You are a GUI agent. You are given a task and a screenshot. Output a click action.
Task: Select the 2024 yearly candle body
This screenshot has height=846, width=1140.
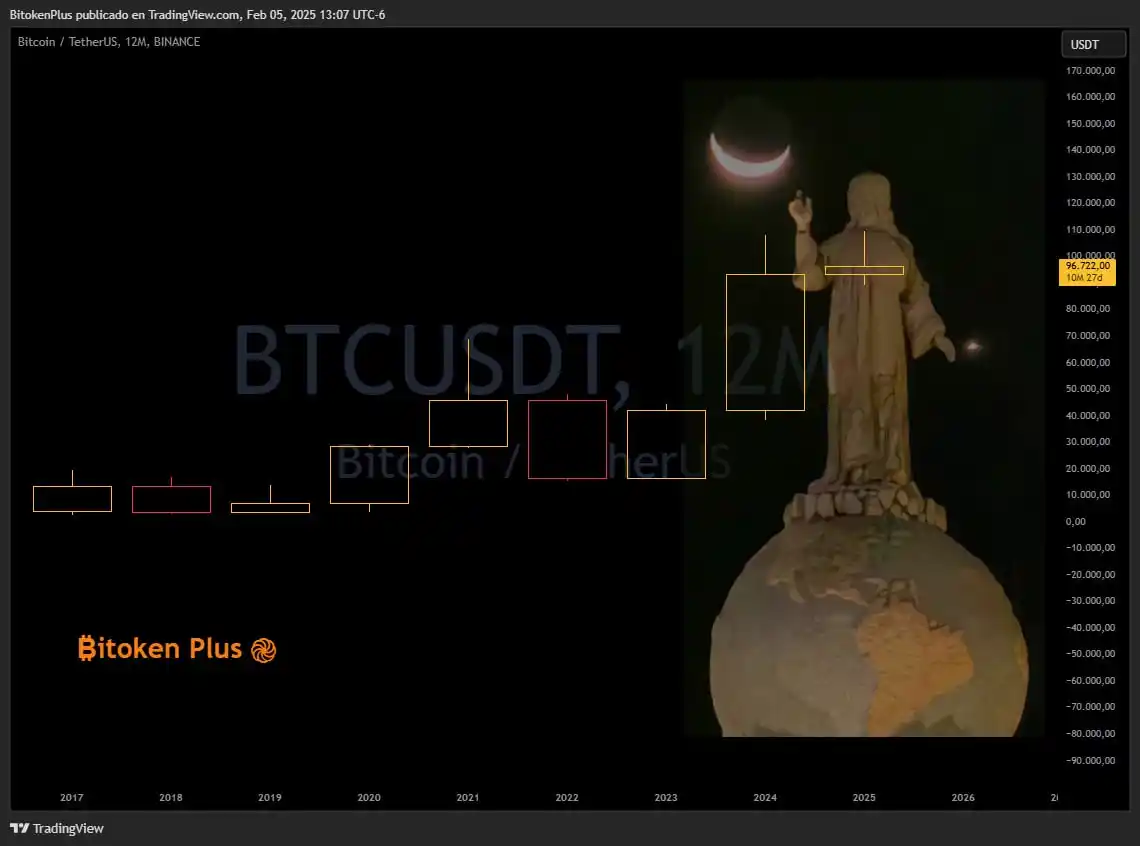tap(765, 342)
